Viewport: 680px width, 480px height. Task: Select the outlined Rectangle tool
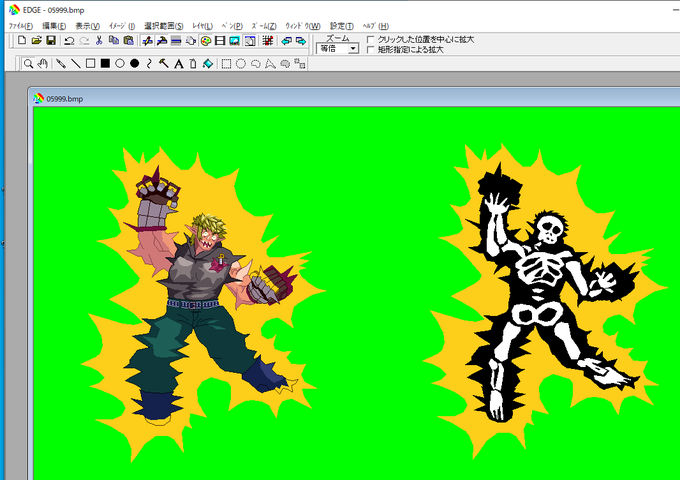(x=91, y=64)
